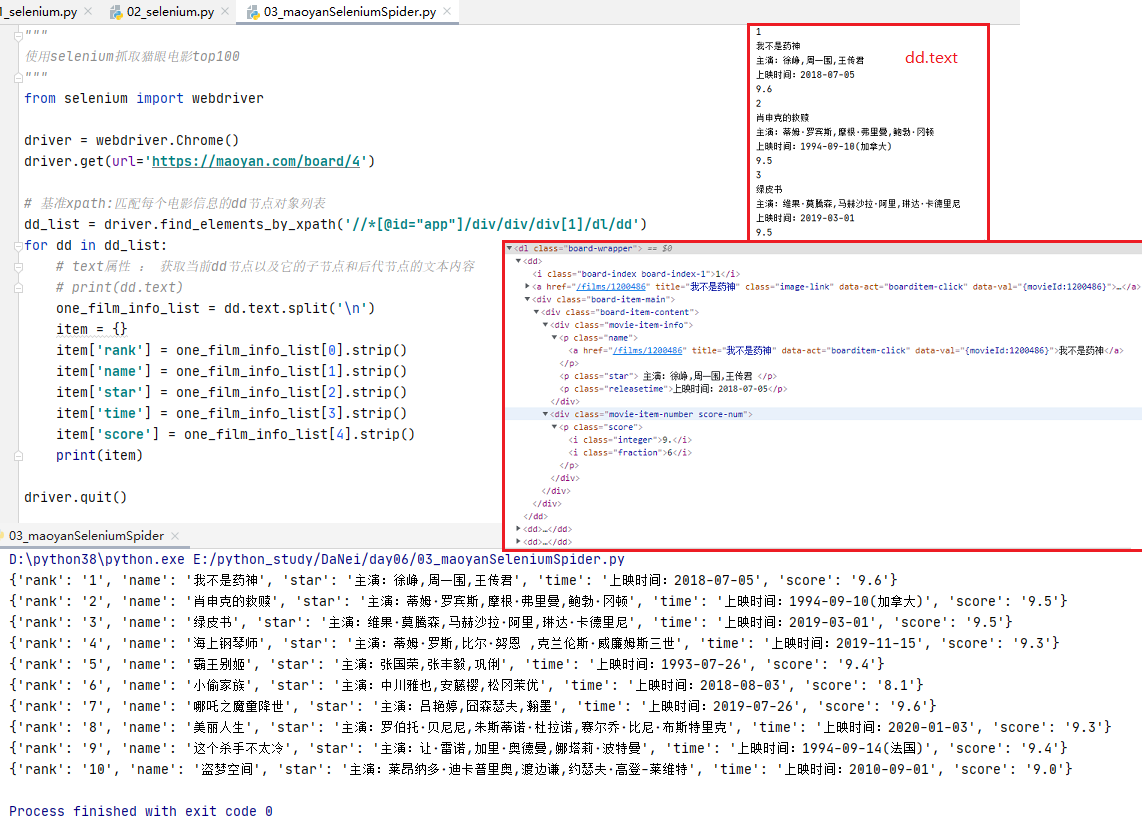Viewport: 1142px width, 839px height.
Task: Collapse the div class="board-item-content" node
Action: point(536,312)
